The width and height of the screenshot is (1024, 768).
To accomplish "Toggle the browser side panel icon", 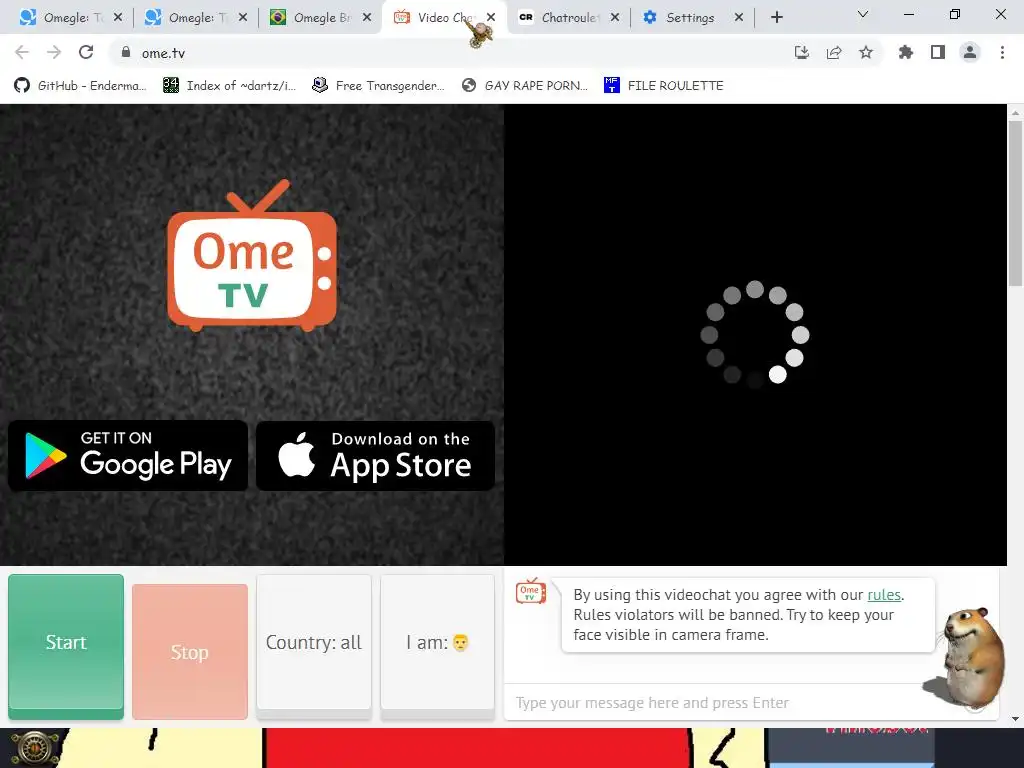I will pyautogui.click(x=938, y=52).
